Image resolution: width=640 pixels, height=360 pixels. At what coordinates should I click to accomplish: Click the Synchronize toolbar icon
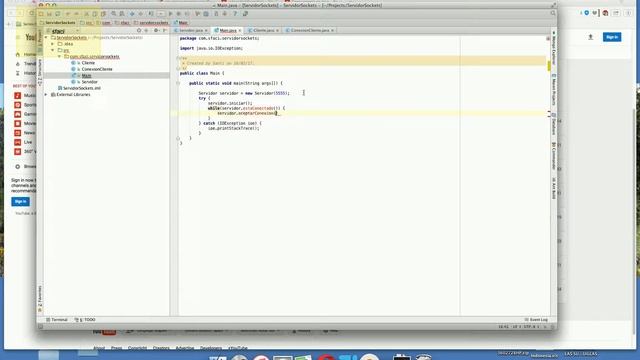tap(58, 14)
